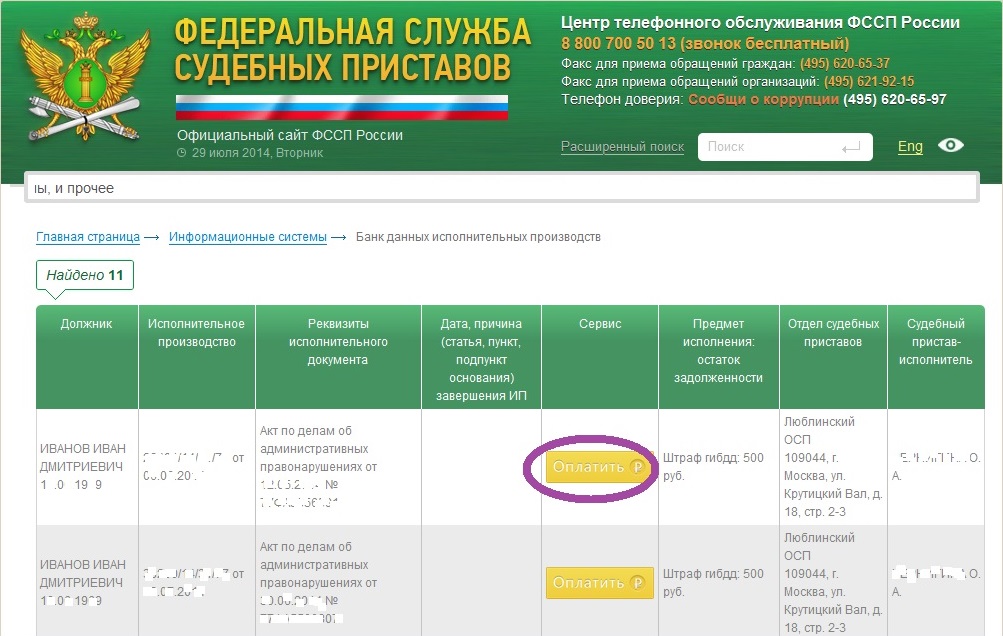Click the Найдено 11 results tab
Screen dimensions: 1003x636
tap(84, 275)
